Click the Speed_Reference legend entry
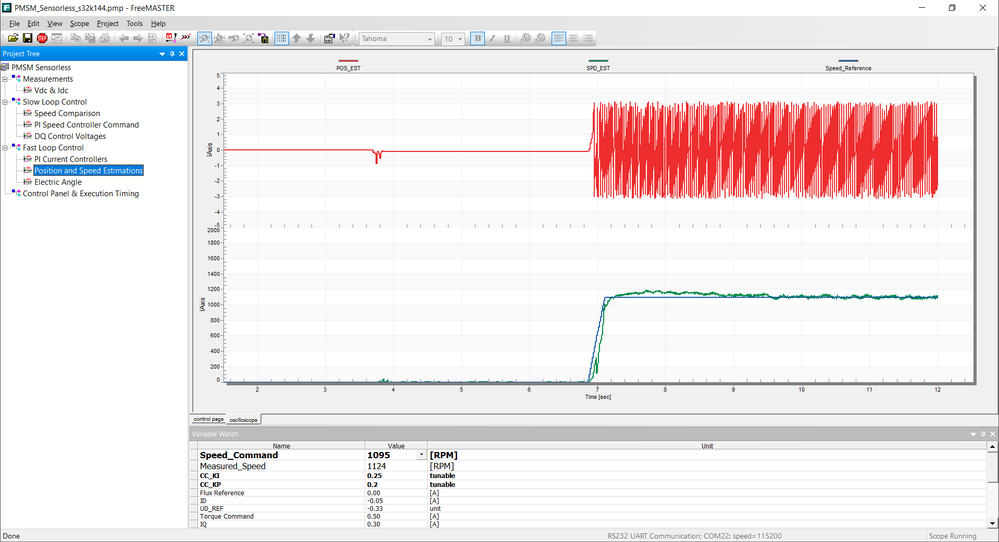This screenshot has height=542, width=999. pos(848,65)
